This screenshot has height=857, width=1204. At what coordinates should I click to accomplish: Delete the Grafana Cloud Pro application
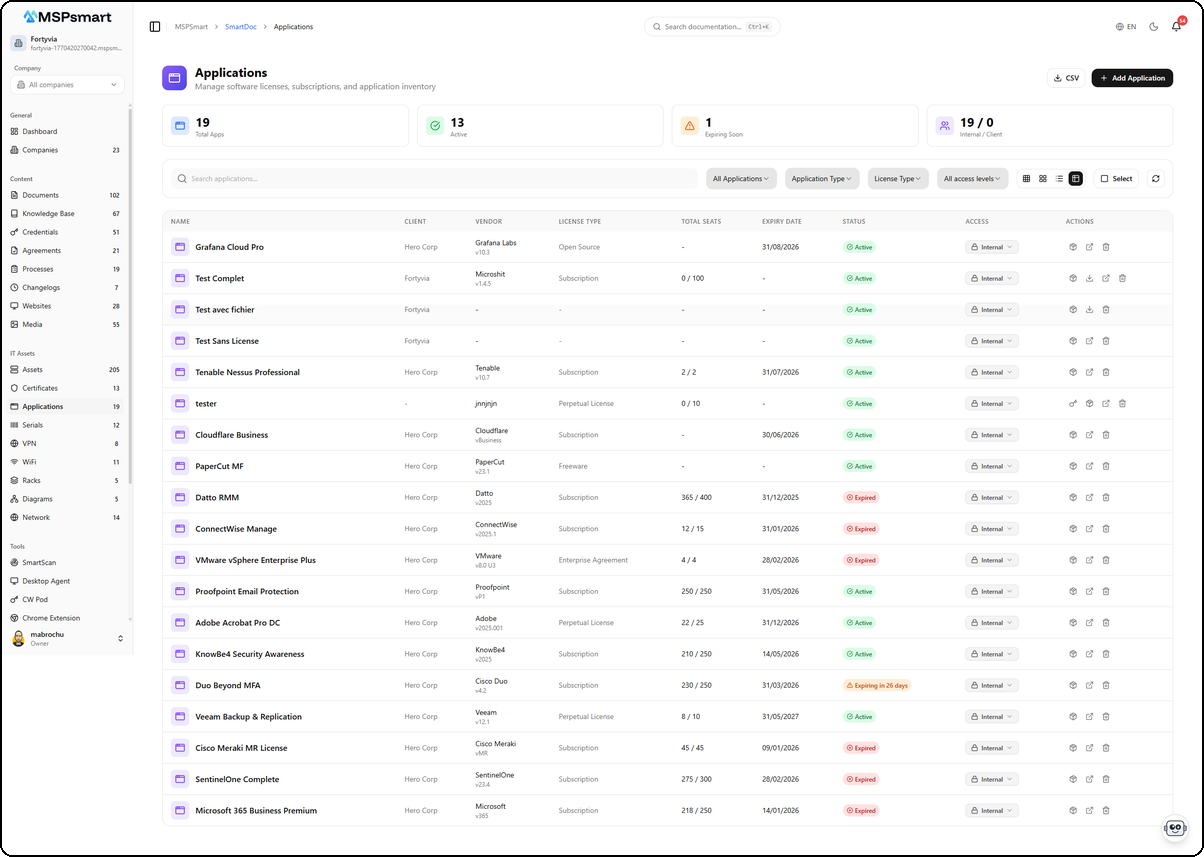[1106, 247]
